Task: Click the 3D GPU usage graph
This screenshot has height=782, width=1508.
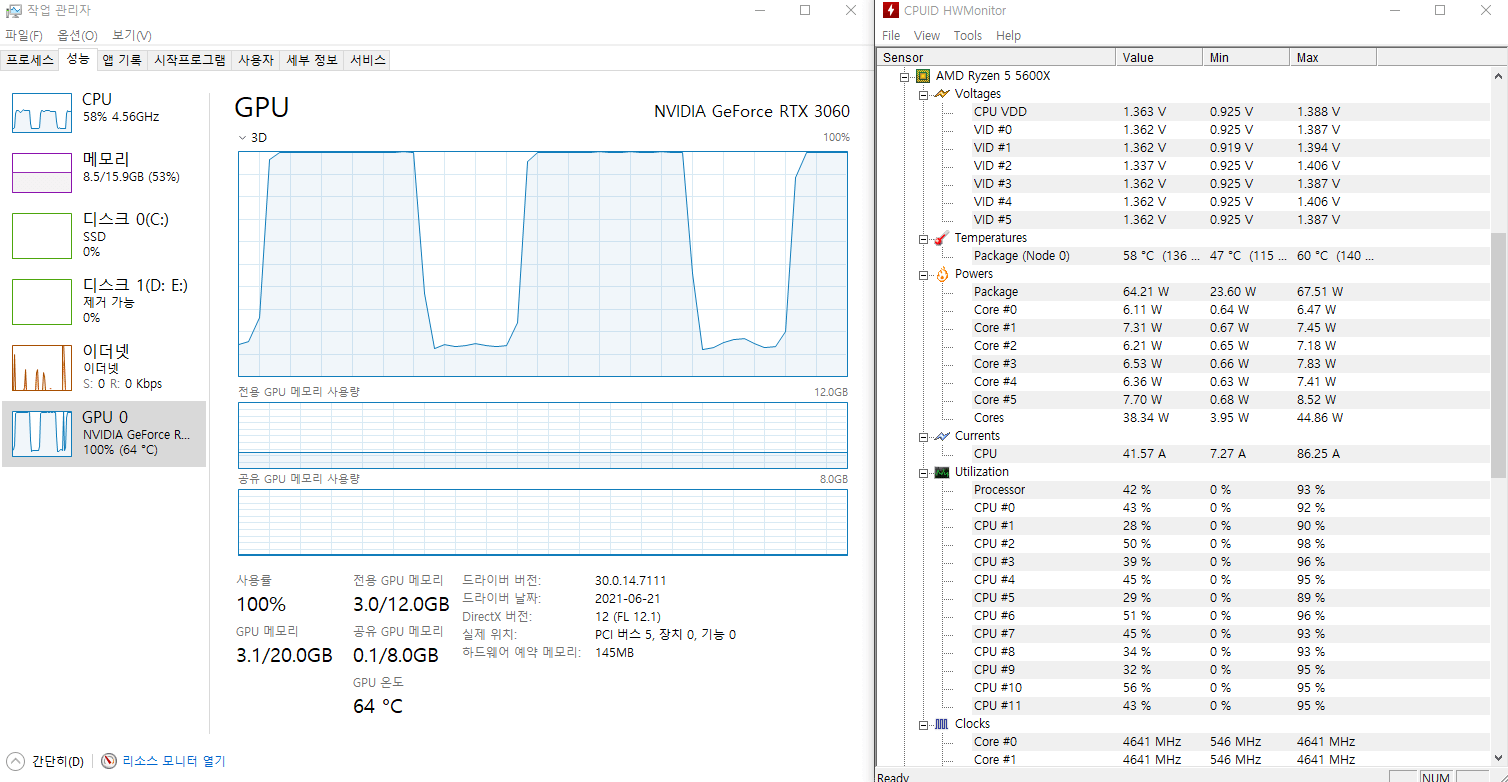Action: (543, 264)
